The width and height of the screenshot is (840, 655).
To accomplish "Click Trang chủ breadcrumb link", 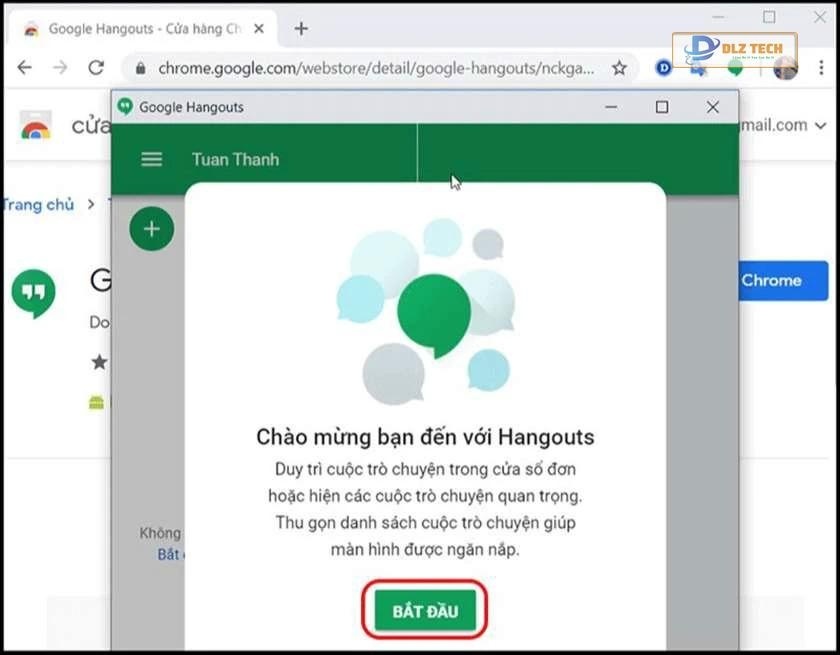I will (38, 205).
